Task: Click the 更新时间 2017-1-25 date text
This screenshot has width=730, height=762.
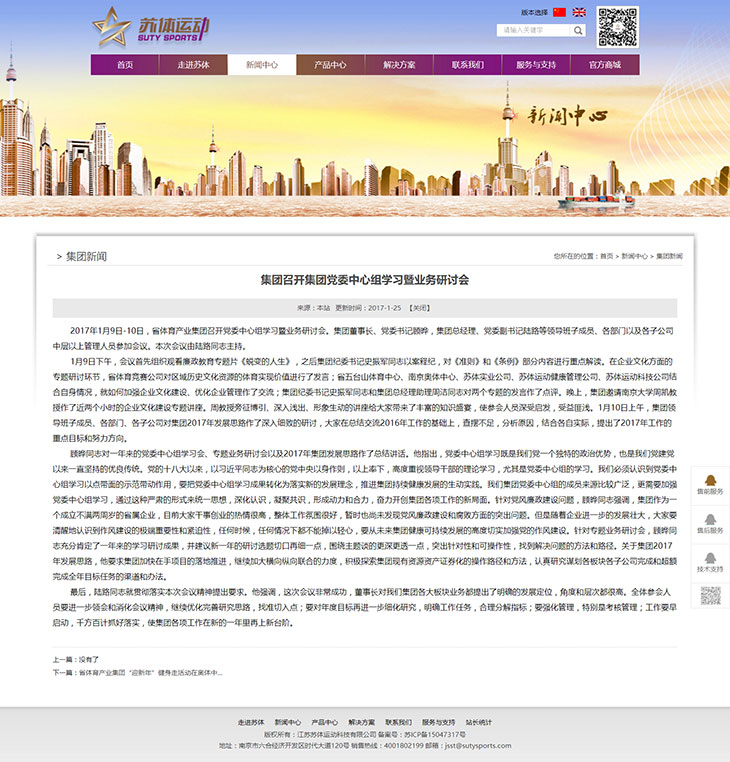Action: [368, 308]
